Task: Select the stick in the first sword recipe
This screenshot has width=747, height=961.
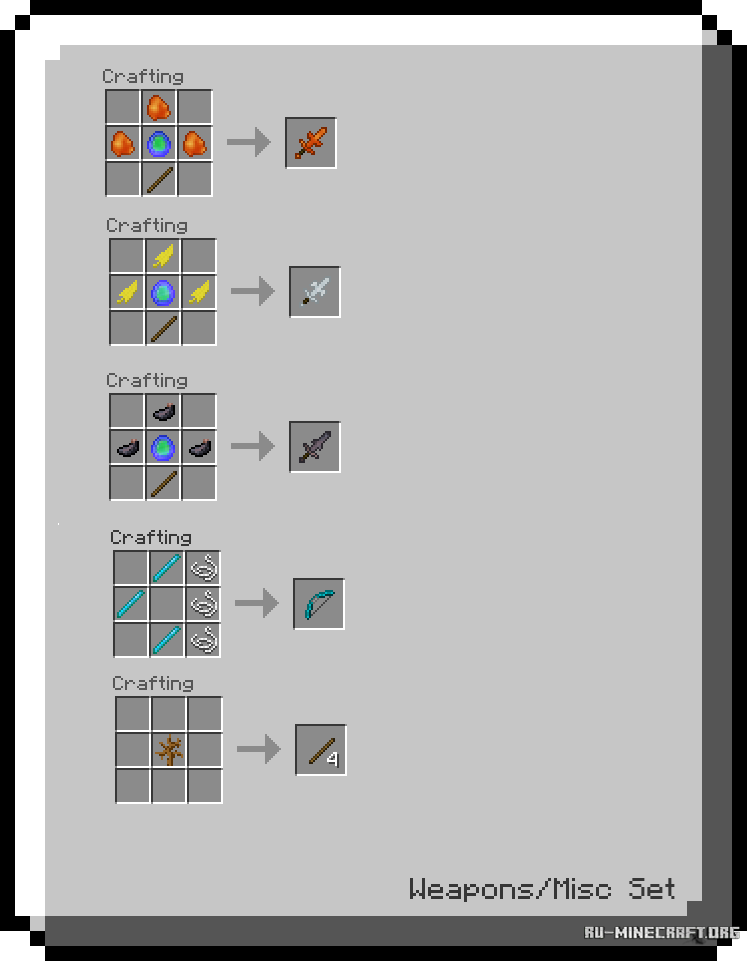Action: [x=159, y=180]
